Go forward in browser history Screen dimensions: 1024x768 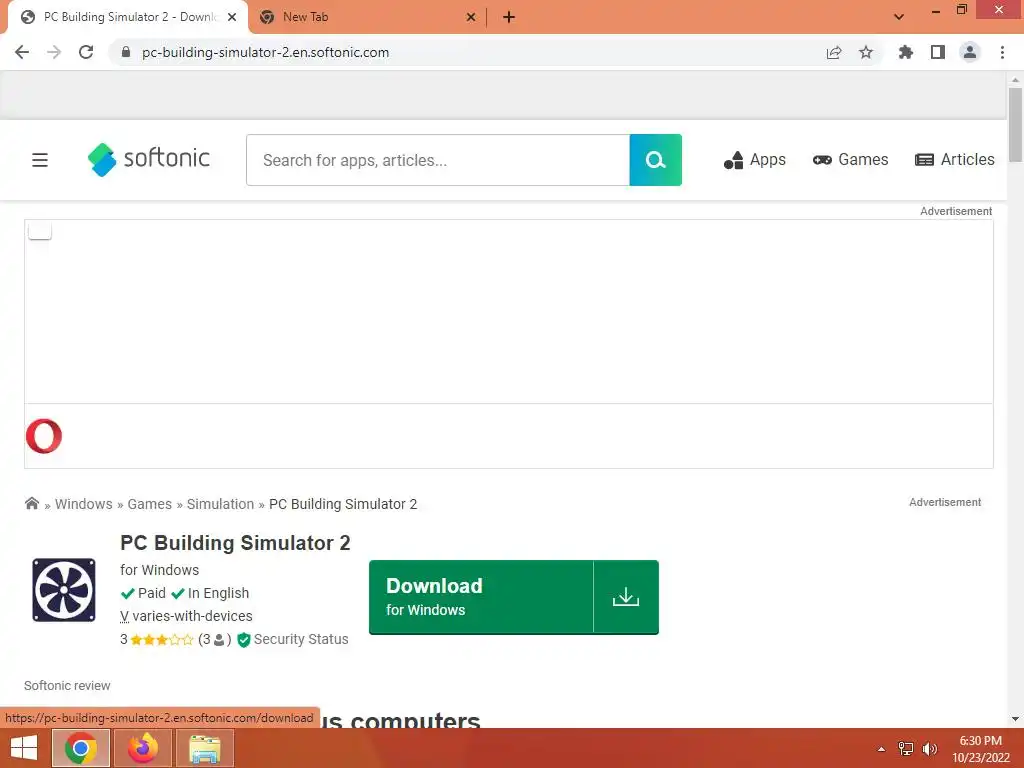pyautogui.click(x=54, y=52)
